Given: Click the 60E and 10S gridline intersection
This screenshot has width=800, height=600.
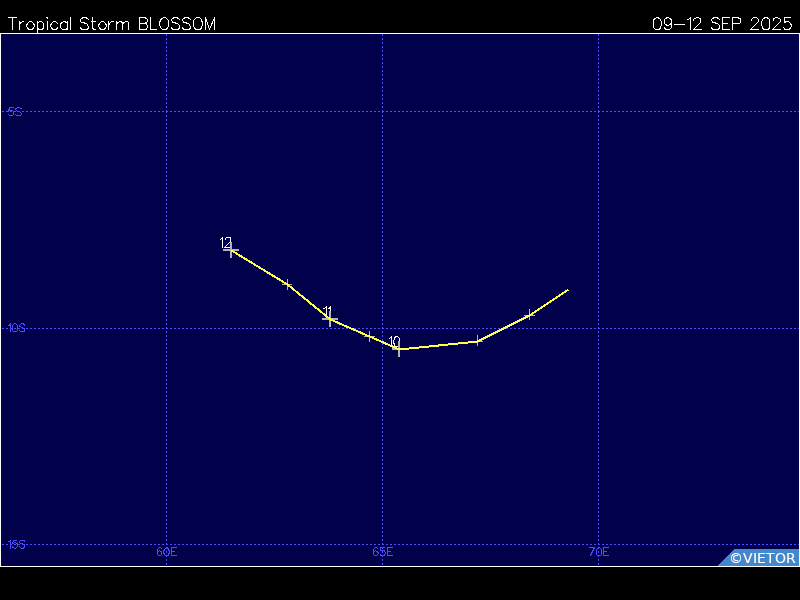Looking at the screenshot, I should pyautogui.click(x=166, y=328).
